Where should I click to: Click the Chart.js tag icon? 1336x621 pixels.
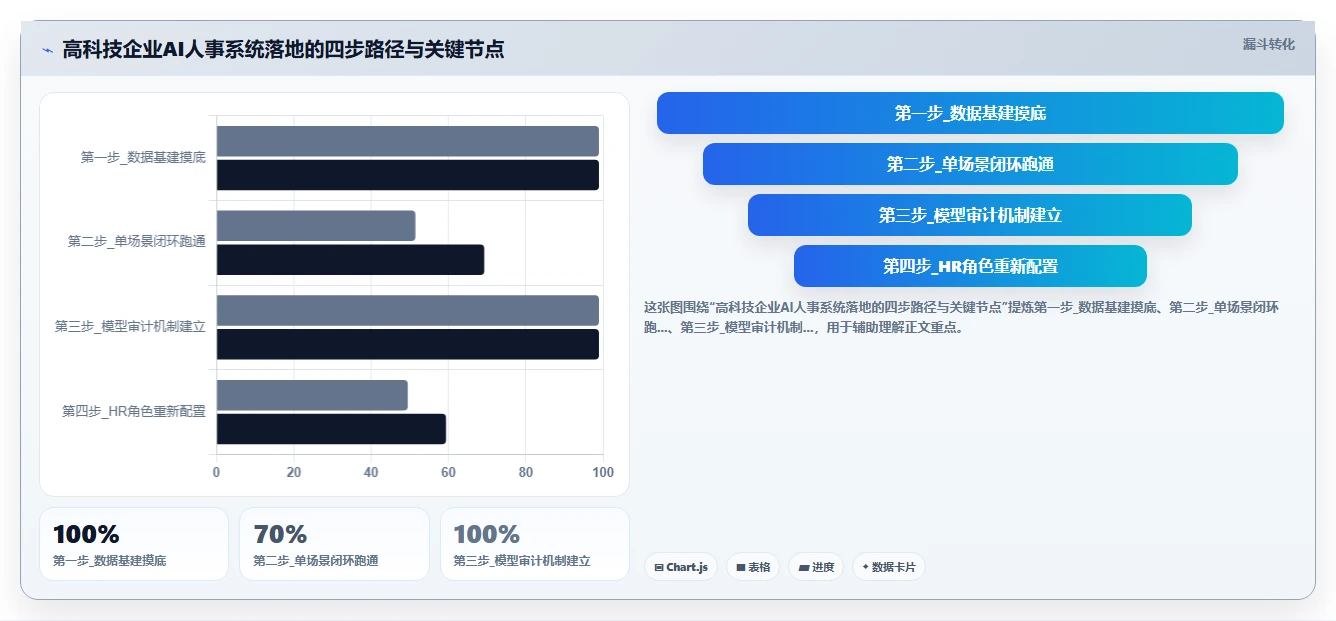pos(659,567)
